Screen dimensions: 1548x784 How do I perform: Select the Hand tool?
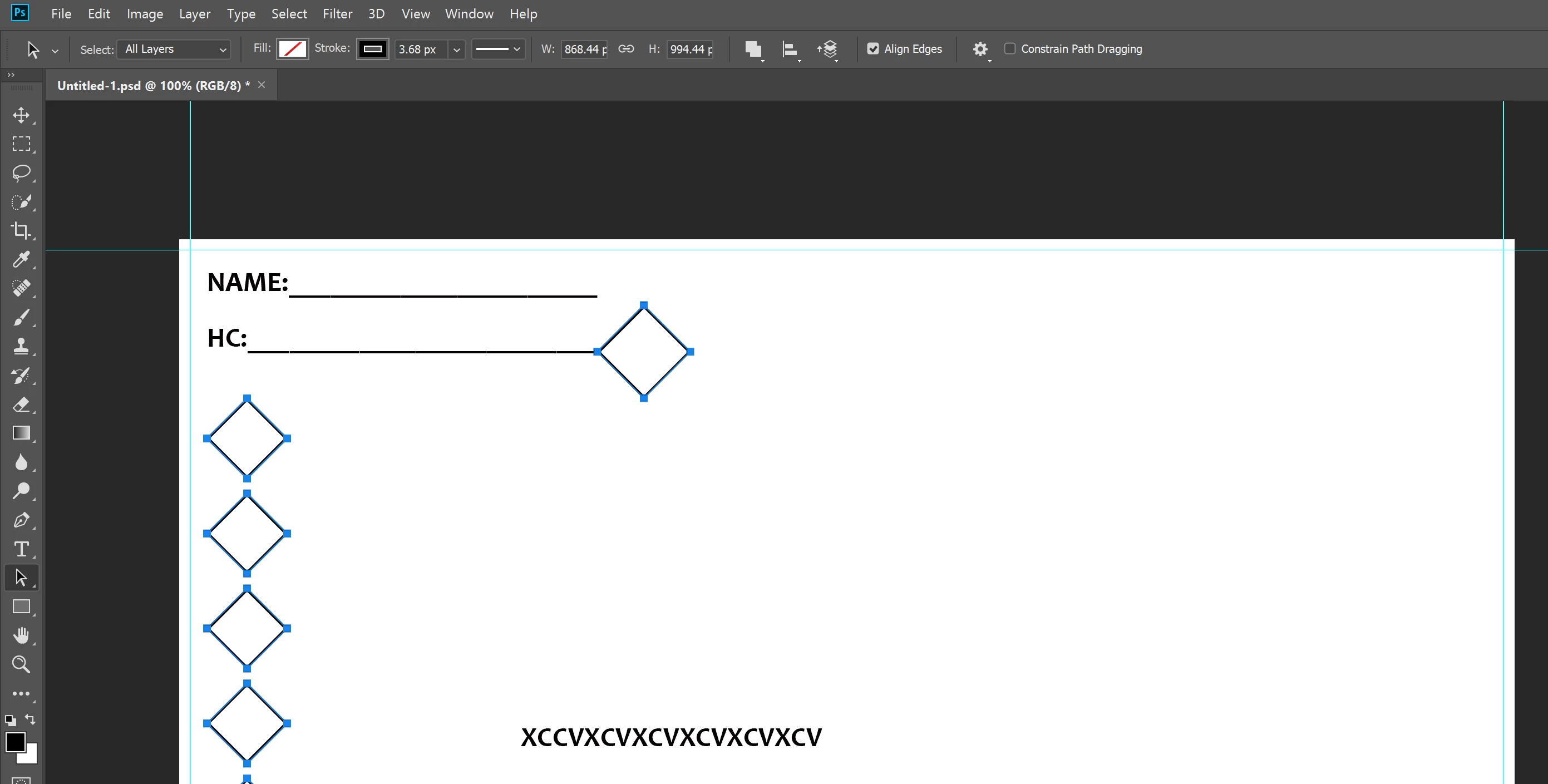click(x=21, y=635)
